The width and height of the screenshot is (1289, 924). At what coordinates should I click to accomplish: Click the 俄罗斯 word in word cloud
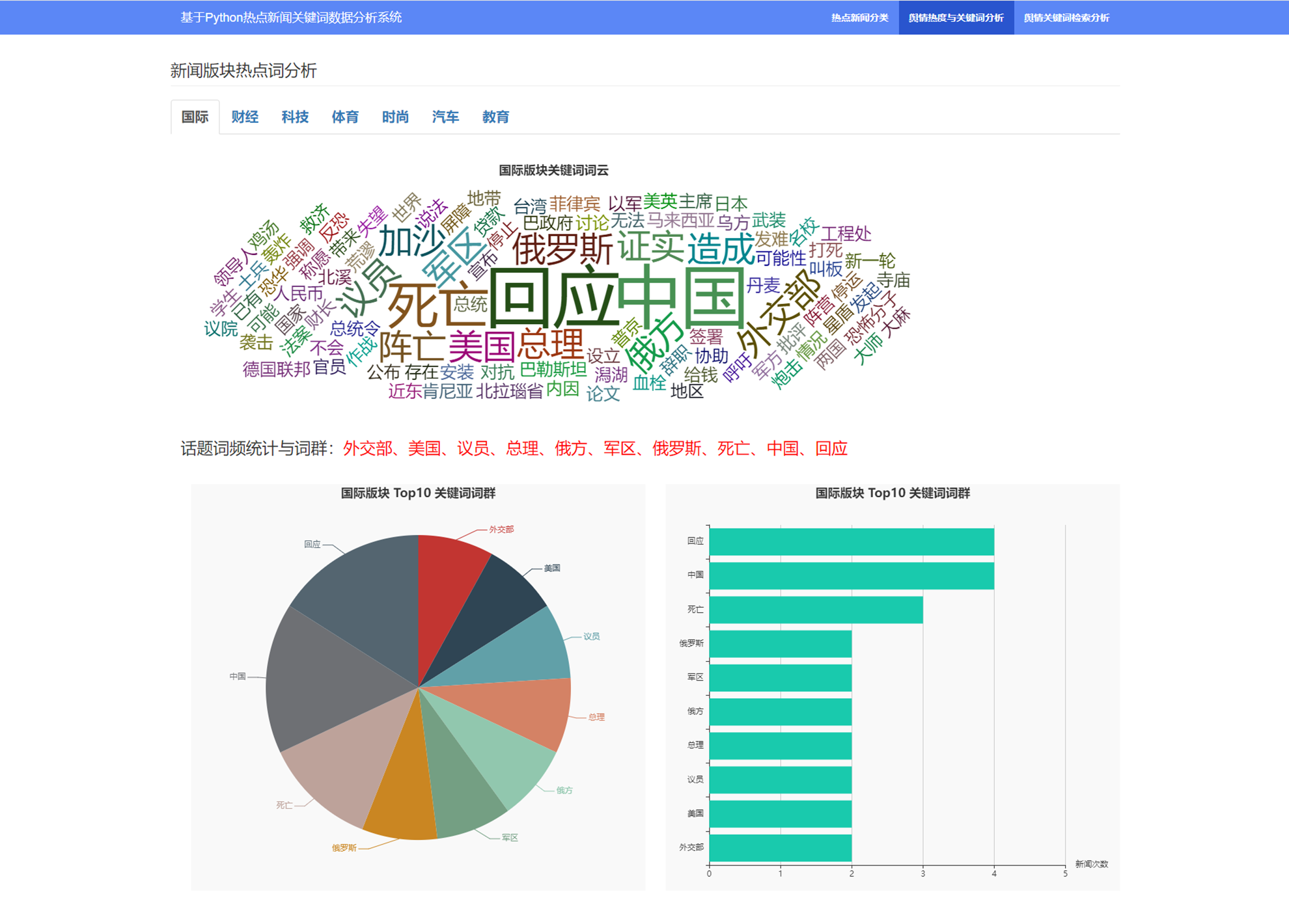coord(562,250)
